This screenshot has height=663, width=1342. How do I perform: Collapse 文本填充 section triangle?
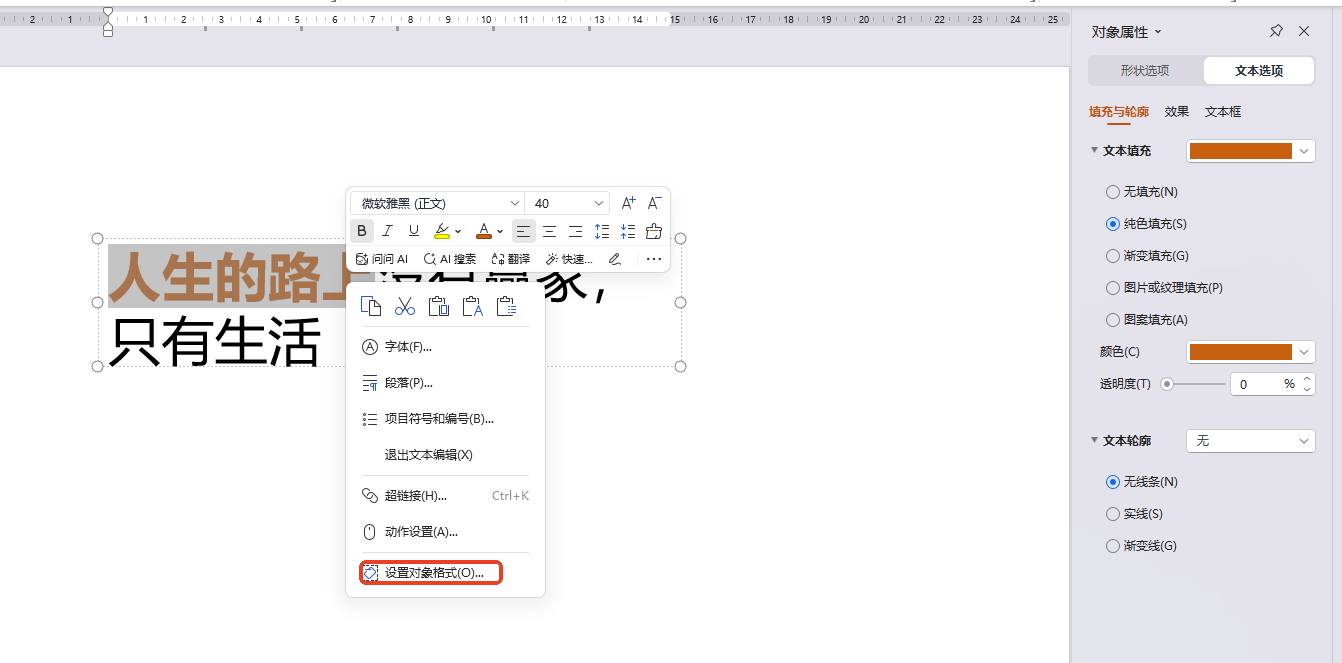(x=1094, y=151)
